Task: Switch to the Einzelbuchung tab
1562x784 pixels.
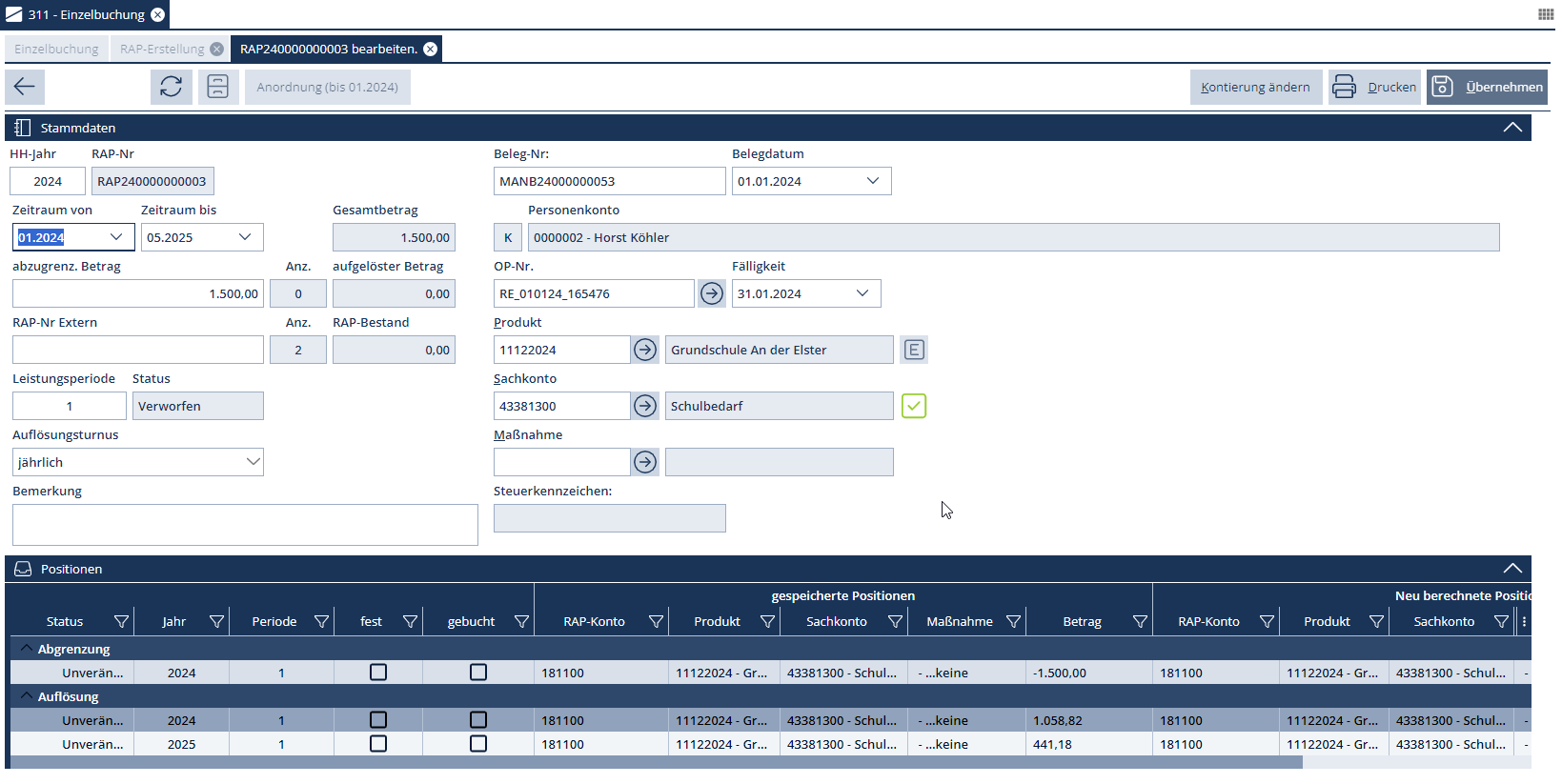Action: [x=56, y=49]
